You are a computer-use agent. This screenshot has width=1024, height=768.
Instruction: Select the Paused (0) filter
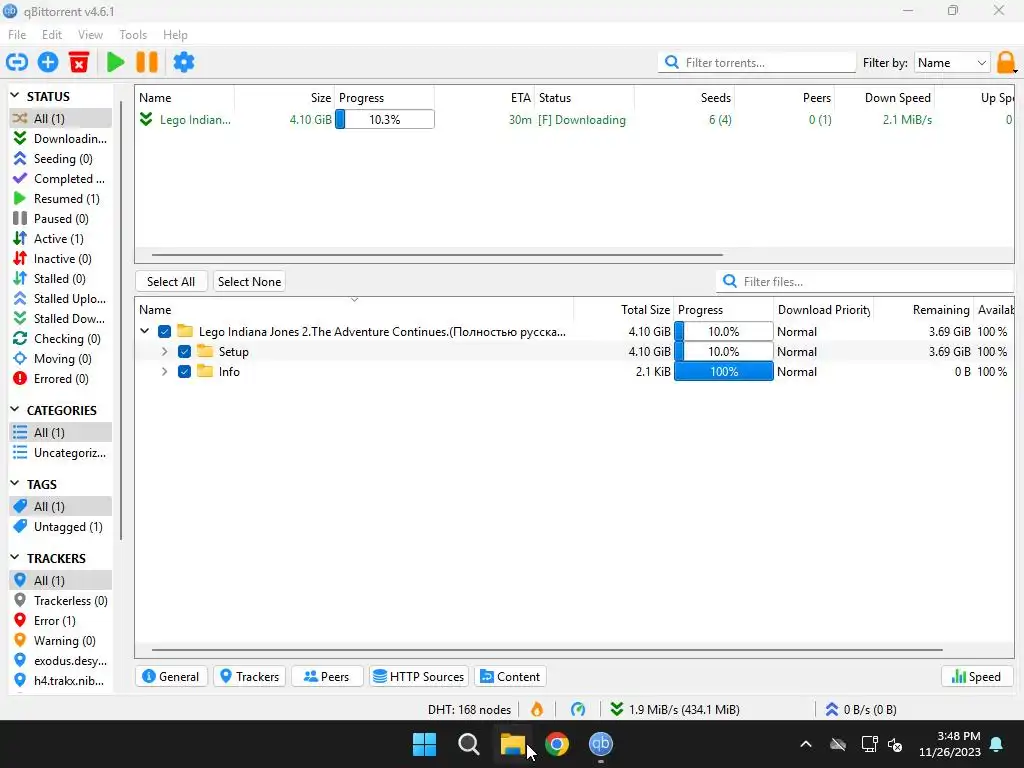tap(60, 219)
